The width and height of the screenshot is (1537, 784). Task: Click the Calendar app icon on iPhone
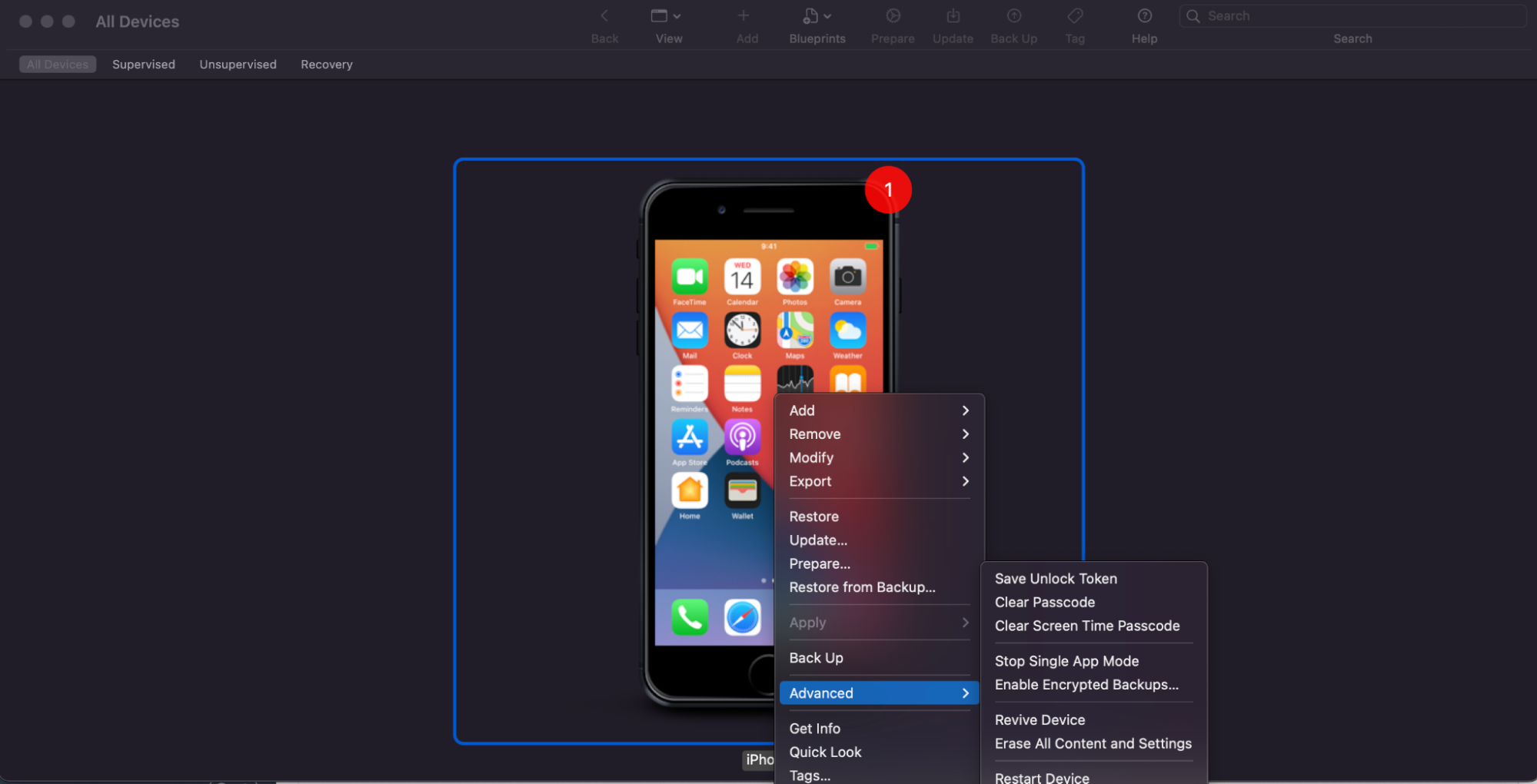(742, 277)
